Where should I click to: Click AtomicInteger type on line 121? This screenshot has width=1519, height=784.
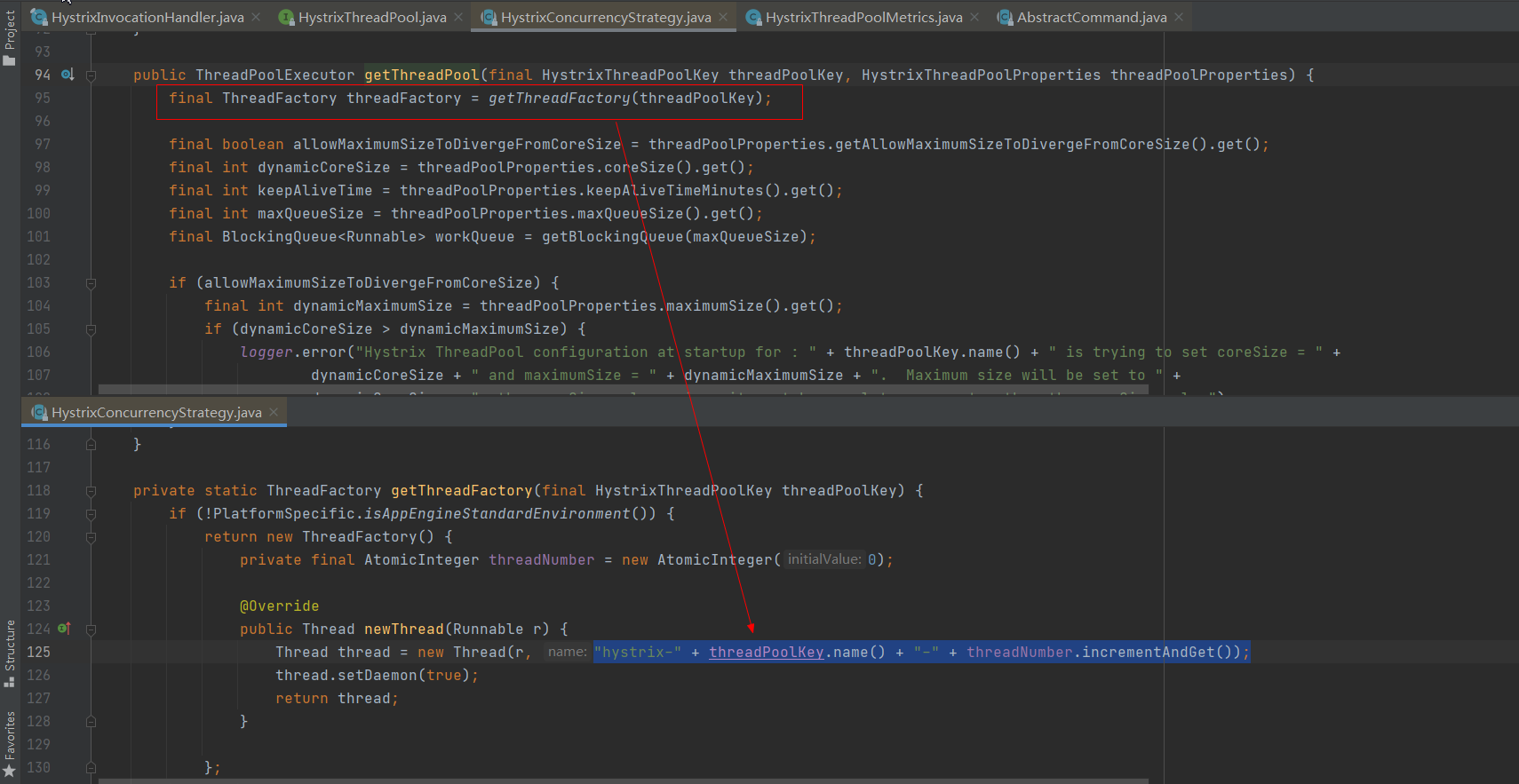click(x=422, y=559)
